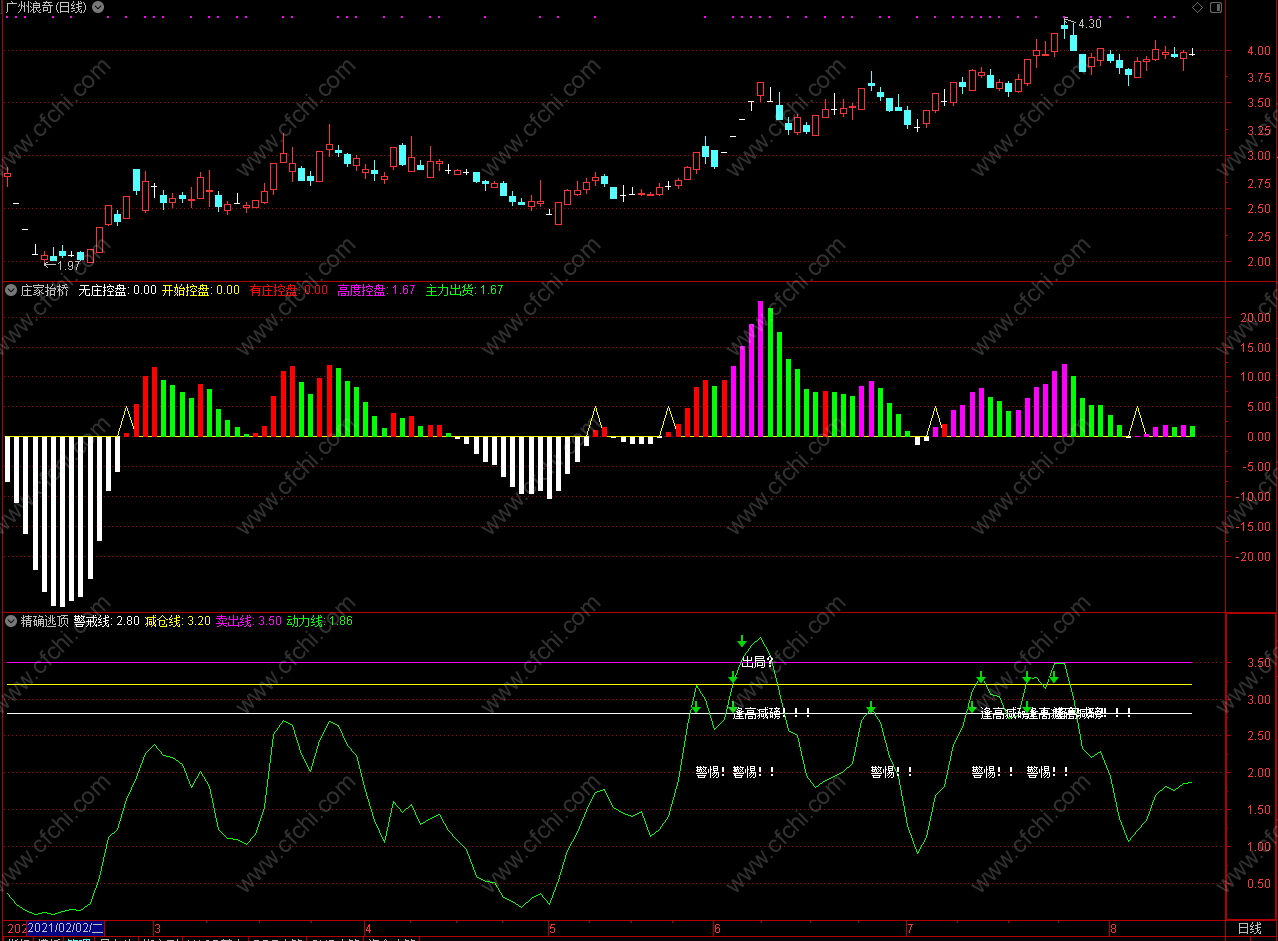Expand the 精确逃顶 indicator menu arrow
The width and height of the screenshot is (1278, 941).
(x=12, y=621)
